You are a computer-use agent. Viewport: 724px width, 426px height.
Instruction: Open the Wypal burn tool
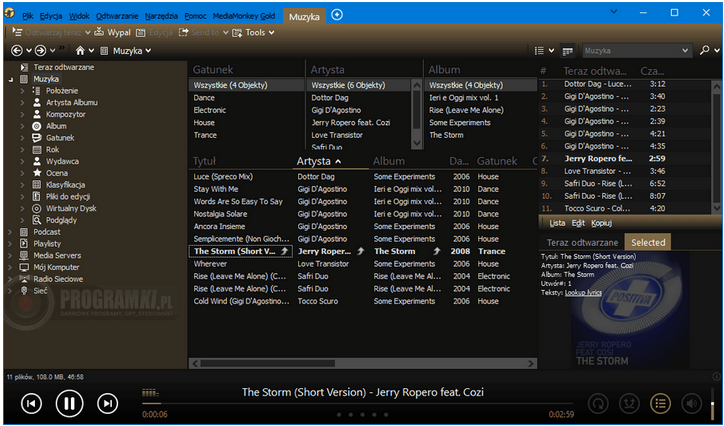pyautogui.click(x=113, y=32)
